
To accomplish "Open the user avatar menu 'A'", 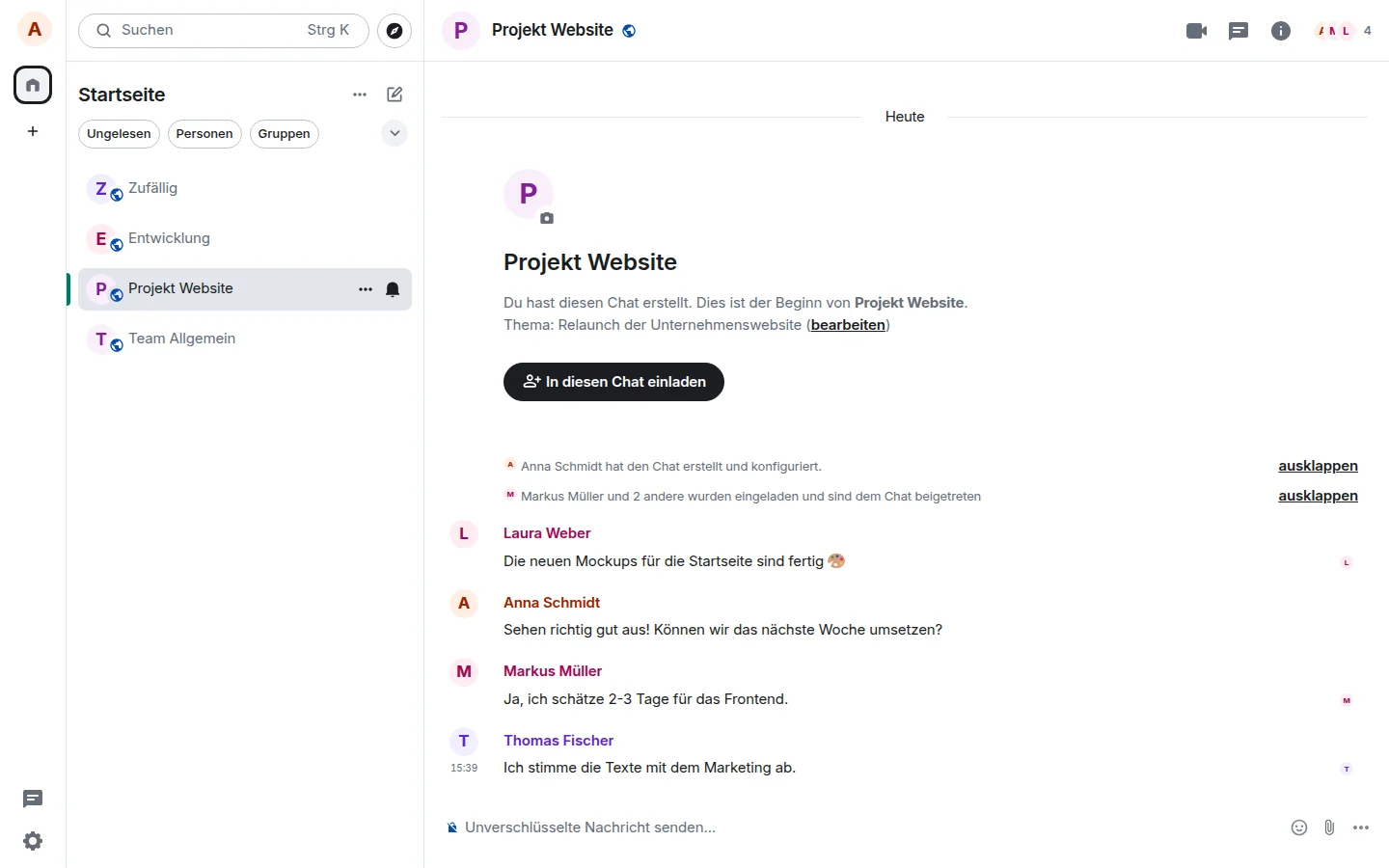I will click(34, 30).
